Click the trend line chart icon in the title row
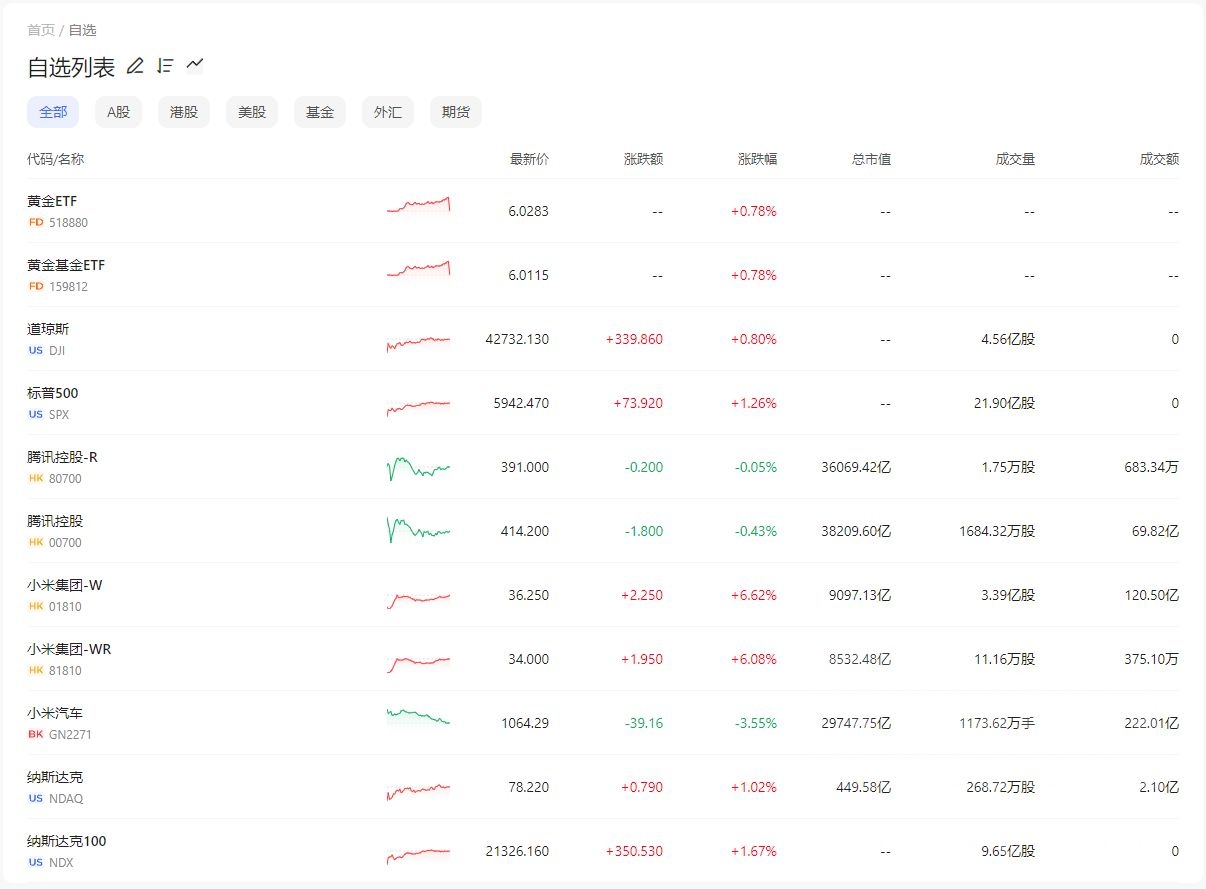The height and width of the screenshot is (889, 1206). coord(194,64)
